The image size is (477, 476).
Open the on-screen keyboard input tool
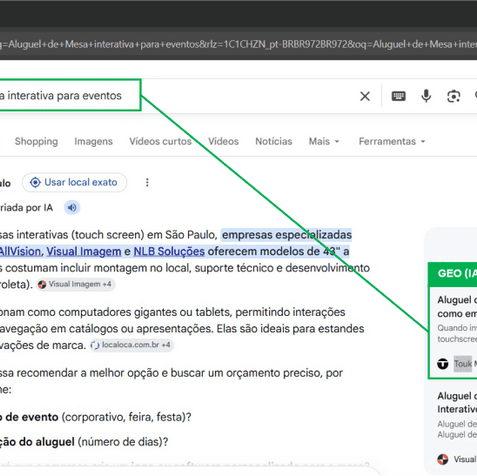click(398, 96)
